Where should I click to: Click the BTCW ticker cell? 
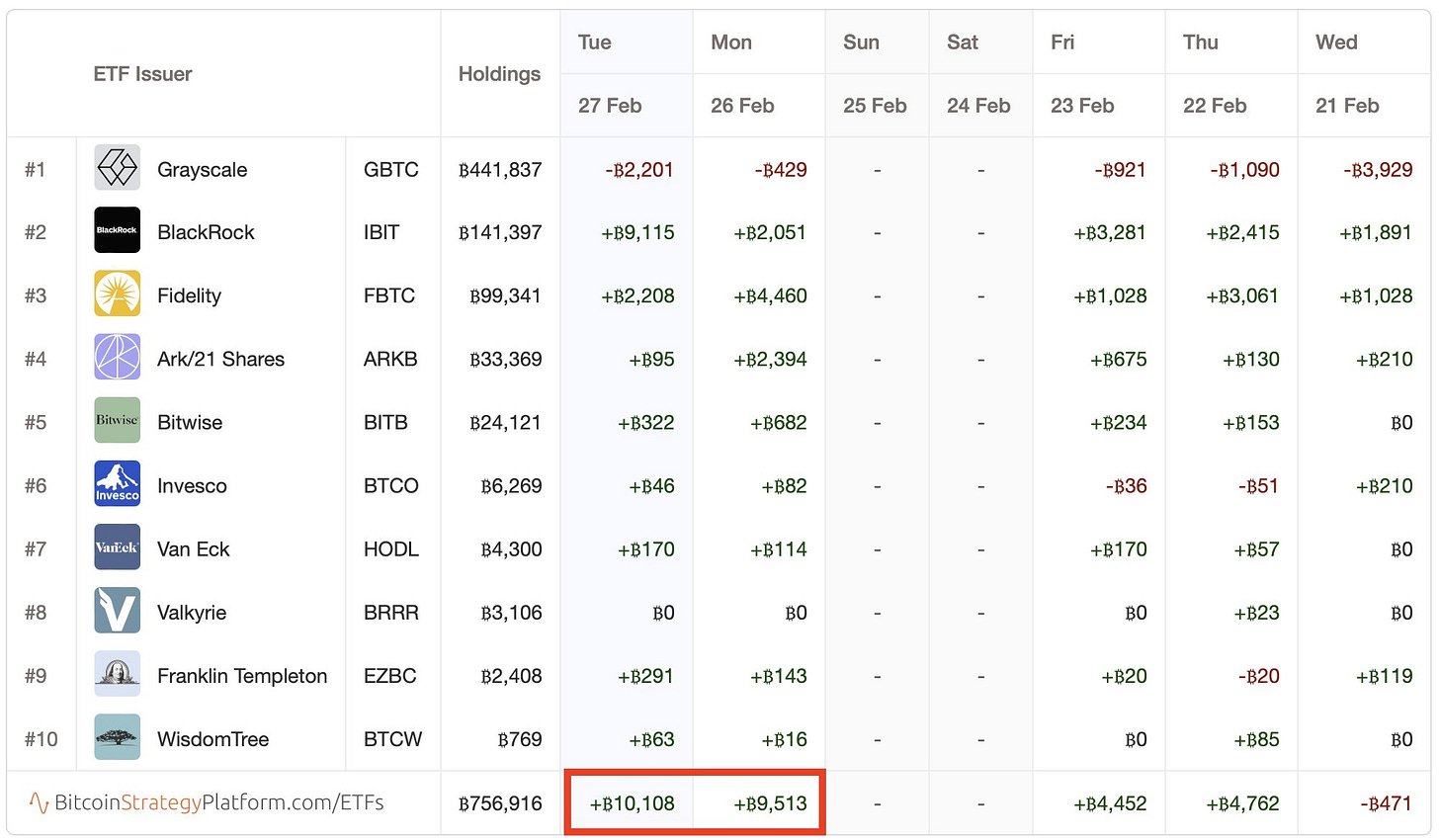[392, 738]
